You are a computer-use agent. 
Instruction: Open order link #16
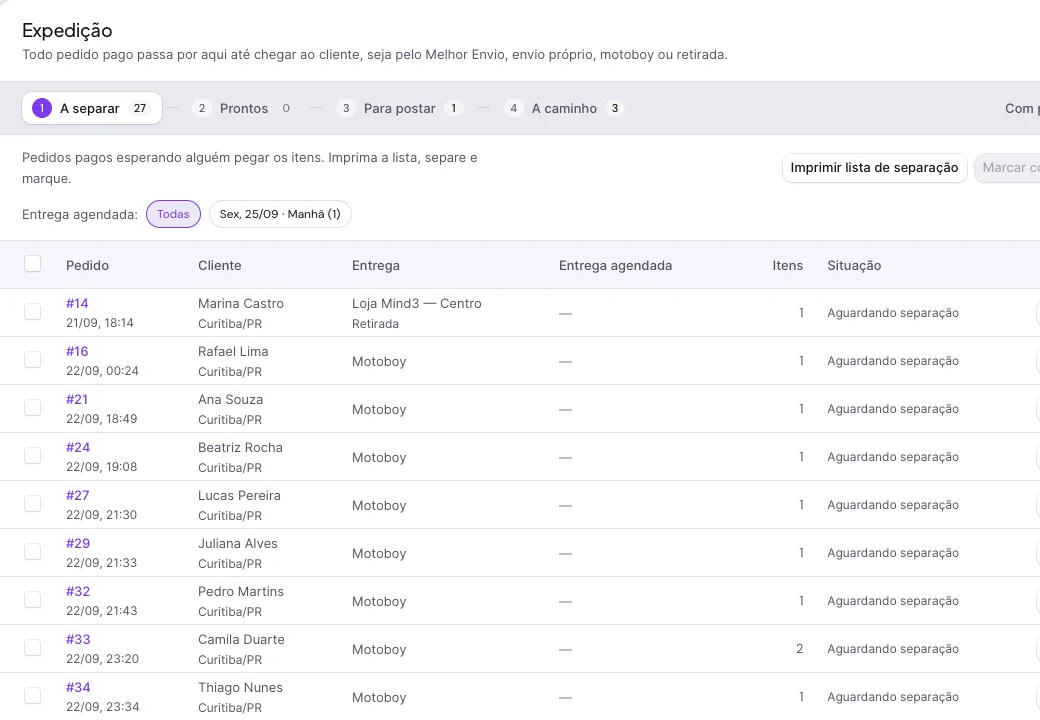click(77, 351)
